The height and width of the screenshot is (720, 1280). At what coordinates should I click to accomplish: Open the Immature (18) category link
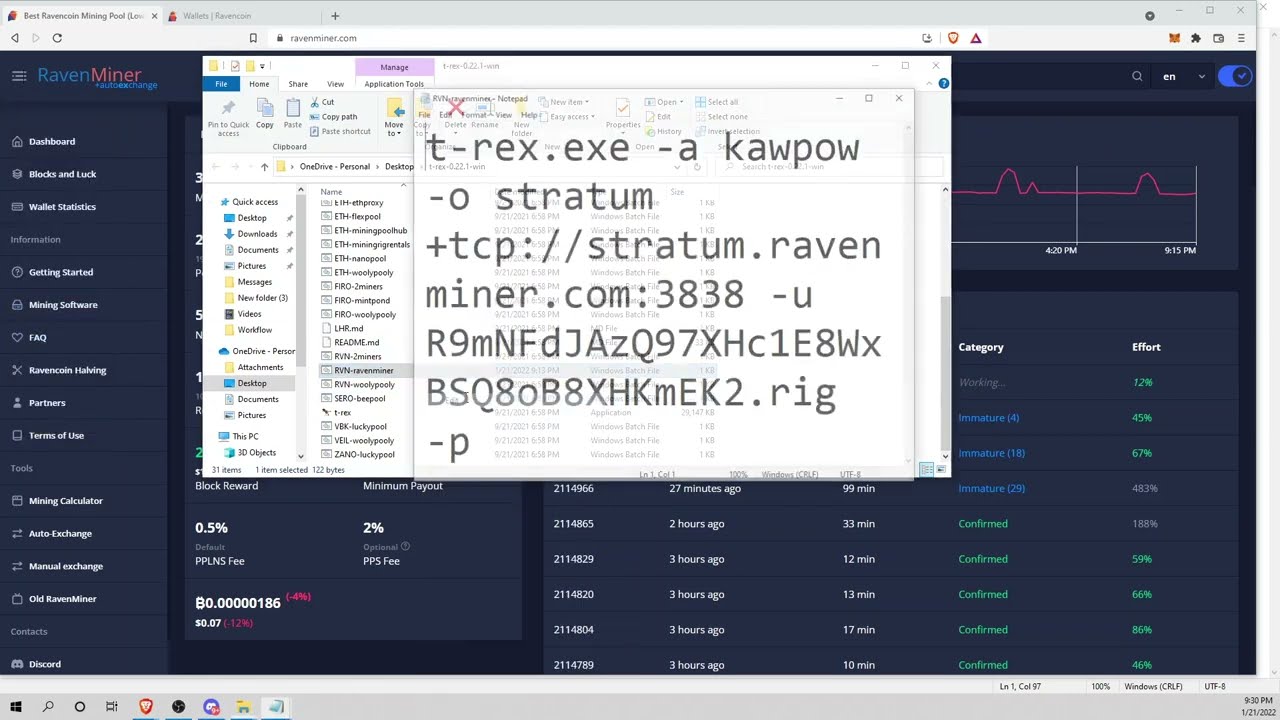991,453
